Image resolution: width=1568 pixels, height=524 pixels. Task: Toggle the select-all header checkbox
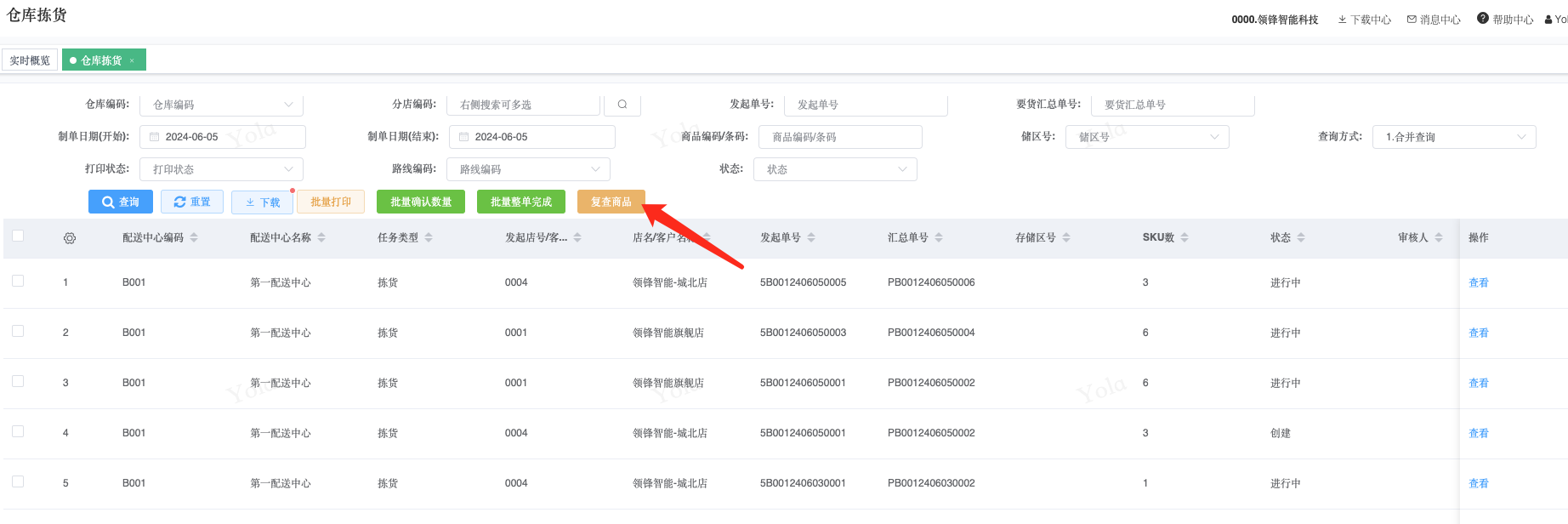click(x=18, y=236)
